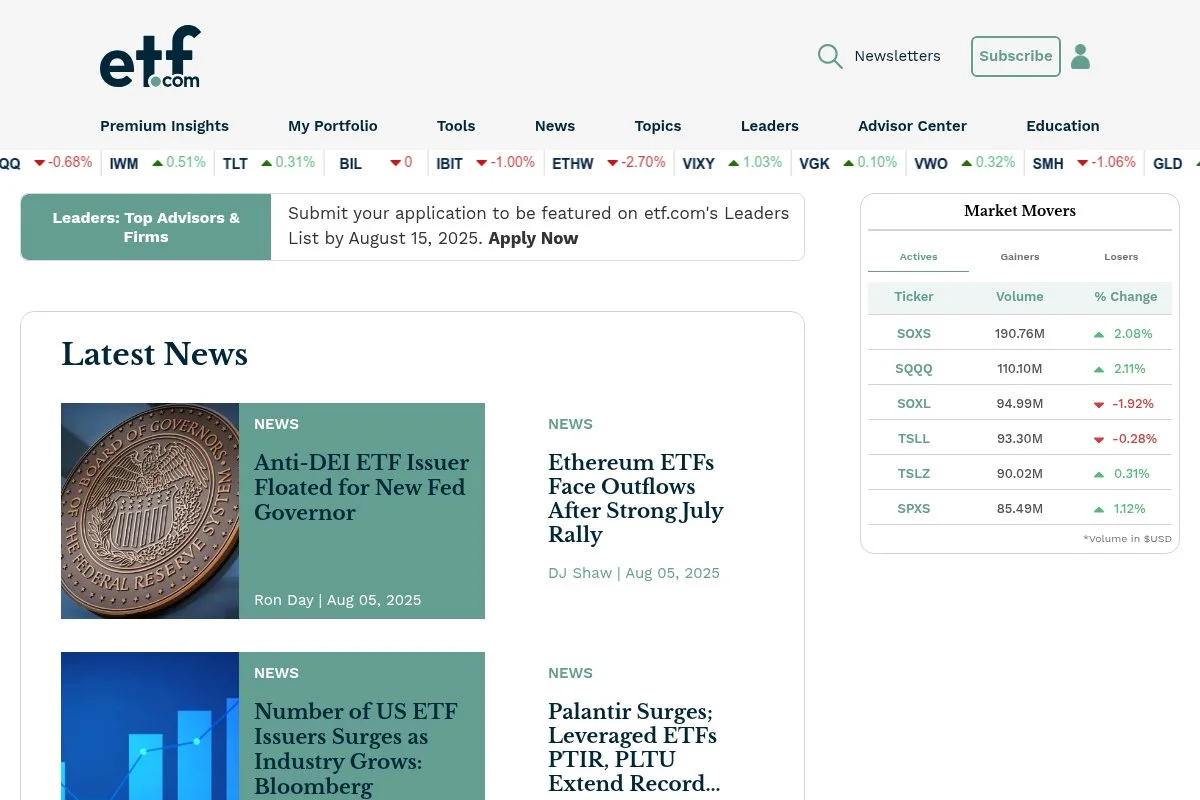Select GLD in the ticker strip
Image resolution: width=1200 pixels, height=800 pixels.
1168,163
